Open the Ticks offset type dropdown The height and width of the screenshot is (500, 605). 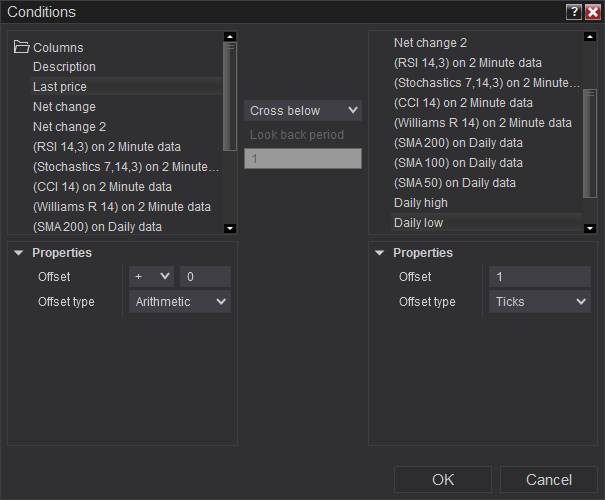pyautogui.click(x=540, y=301)
